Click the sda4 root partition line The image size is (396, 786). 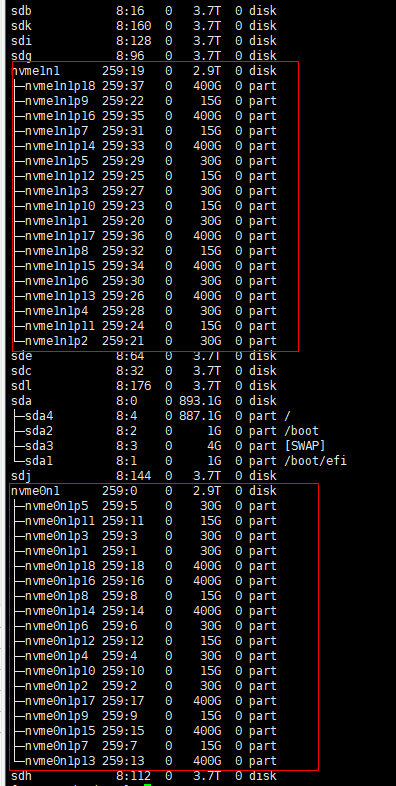[x=151, y=416]
